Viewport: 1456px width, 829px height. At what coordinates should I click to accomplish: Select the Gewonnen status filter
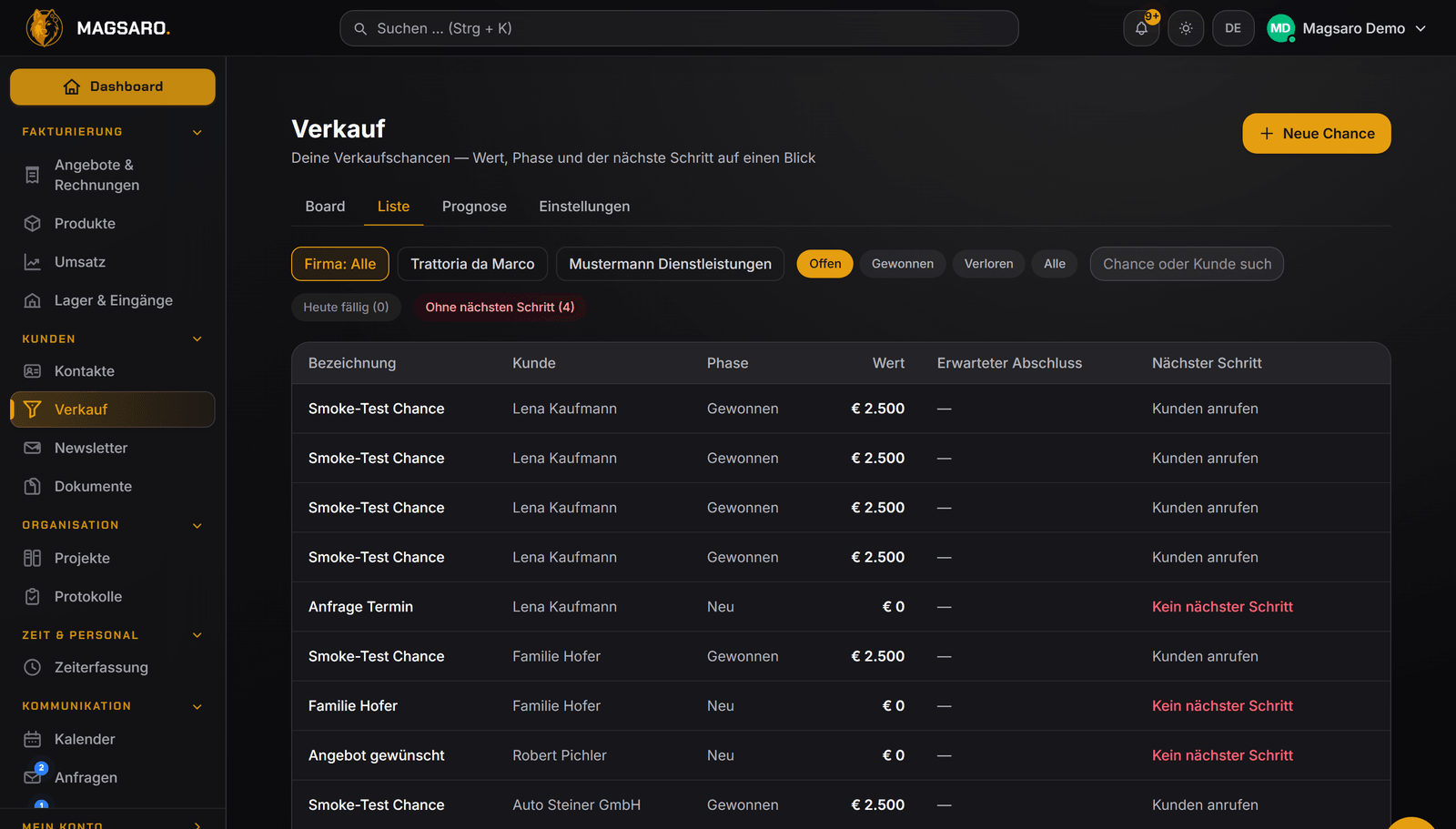coord(903,264)
